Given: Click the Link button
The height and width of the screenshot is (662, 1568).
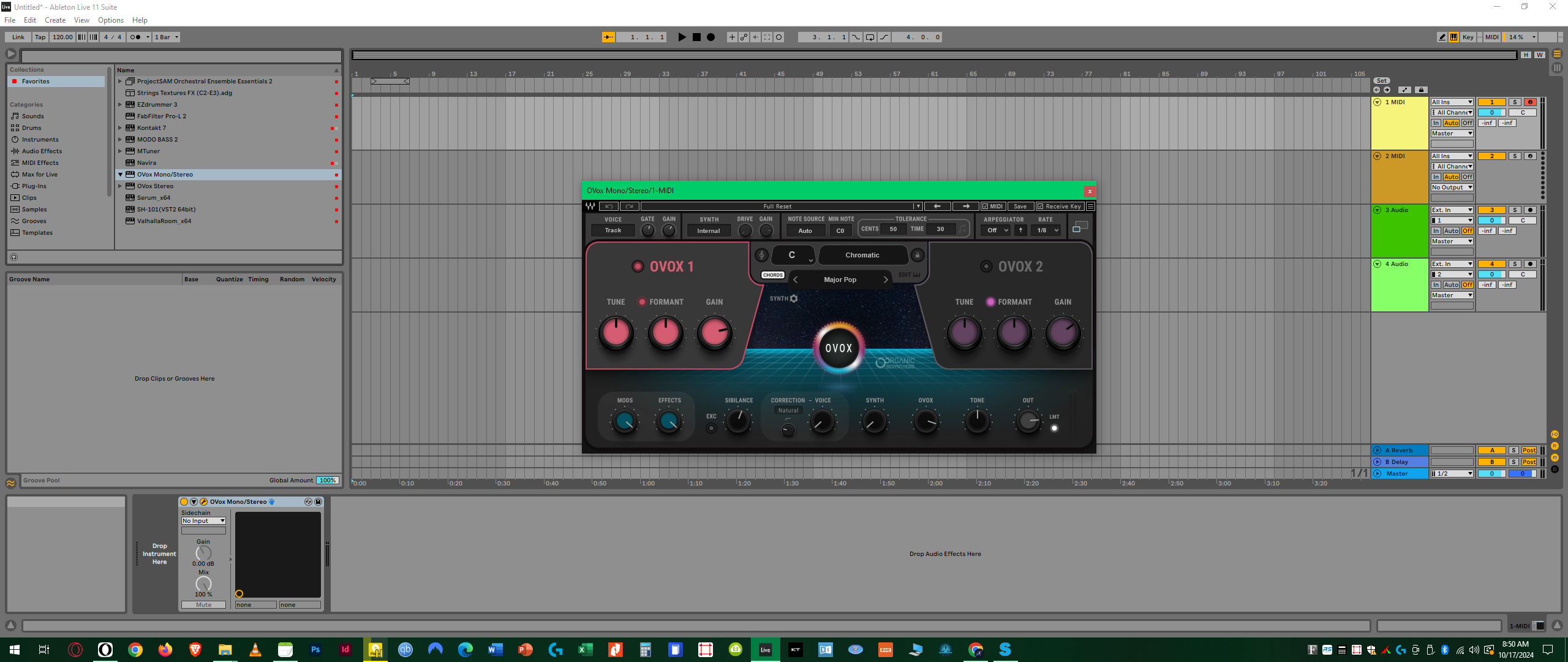Looking at the screenshot, I should click(x=18, y=37).
